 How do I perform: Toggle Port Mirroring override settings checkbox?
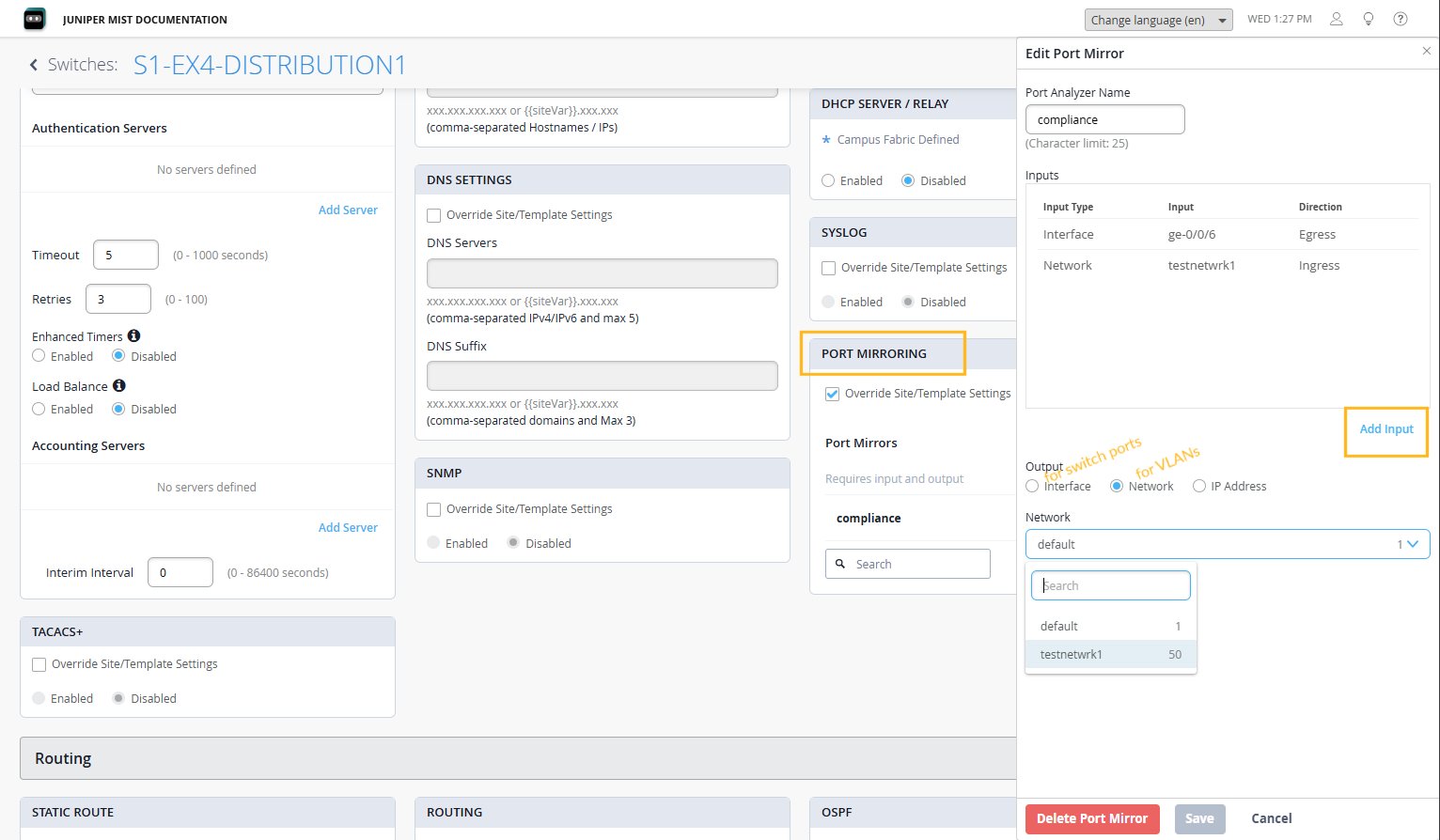point(832,394)
